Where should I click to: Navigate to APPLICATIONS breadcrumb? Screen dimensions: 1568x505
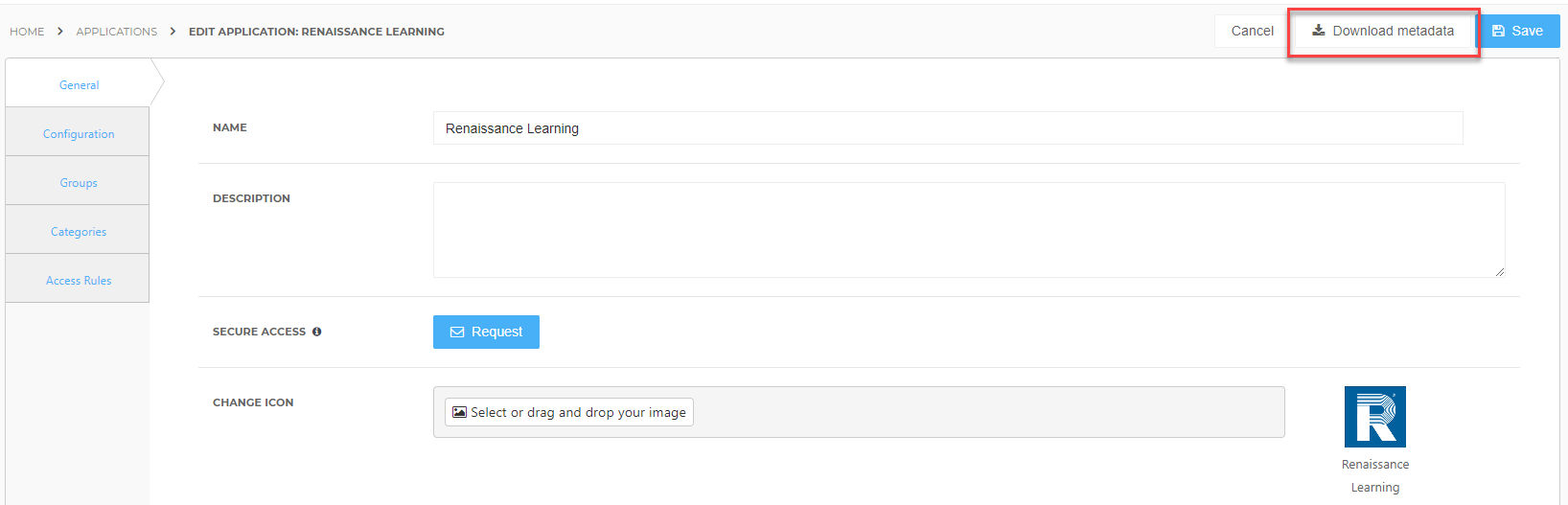click(117, 32)
